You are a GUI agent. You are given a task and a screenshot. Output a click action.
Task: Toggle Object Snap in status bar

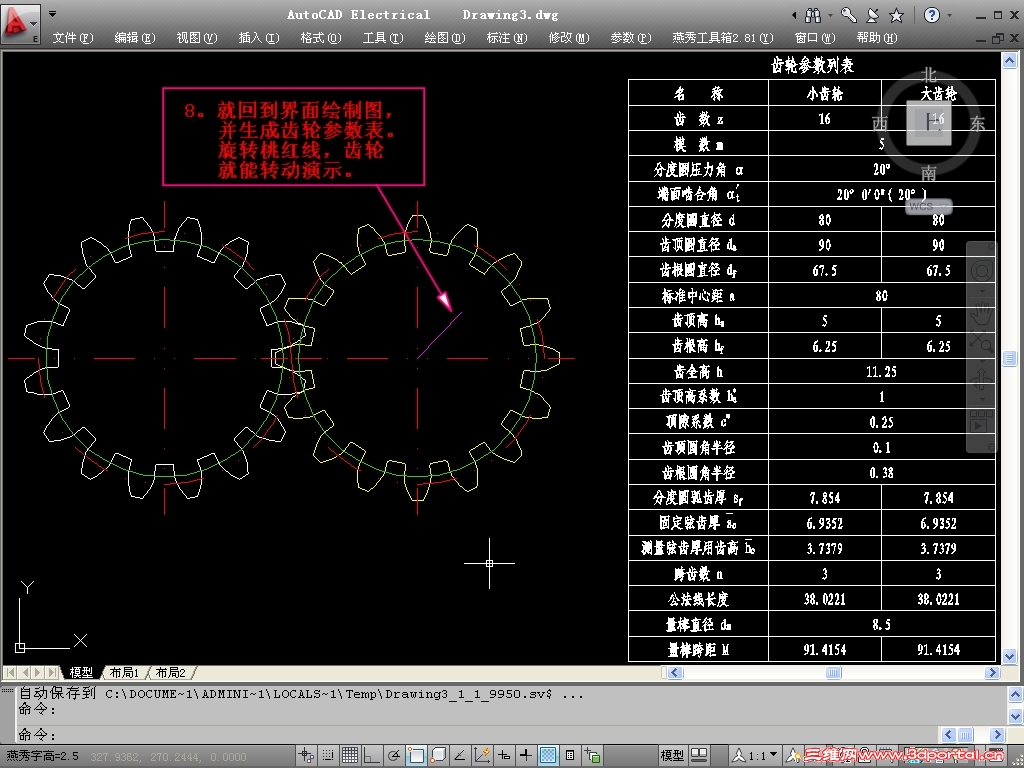(416, 756)
